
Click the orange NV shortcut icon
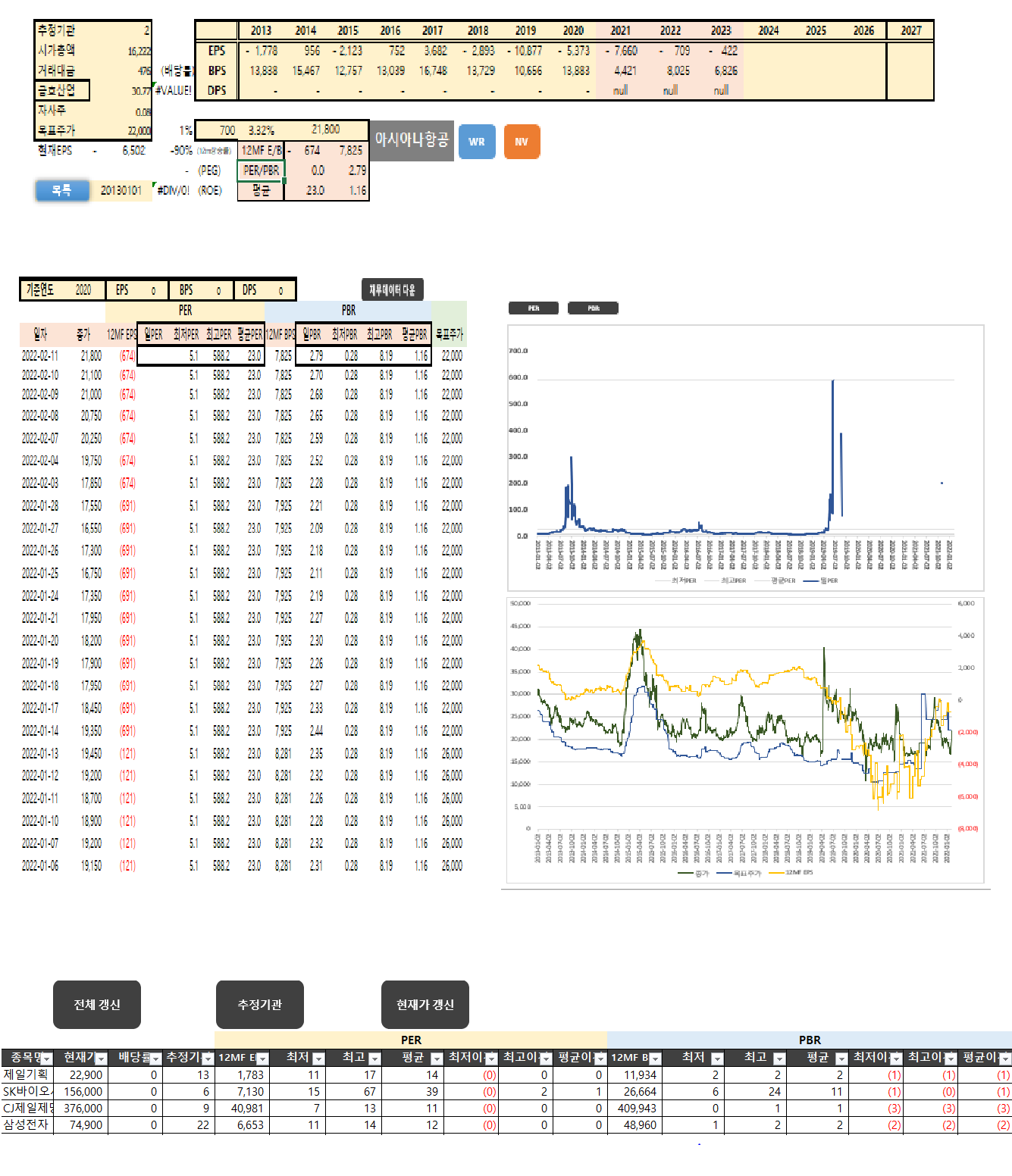click(x=522, y=142)
